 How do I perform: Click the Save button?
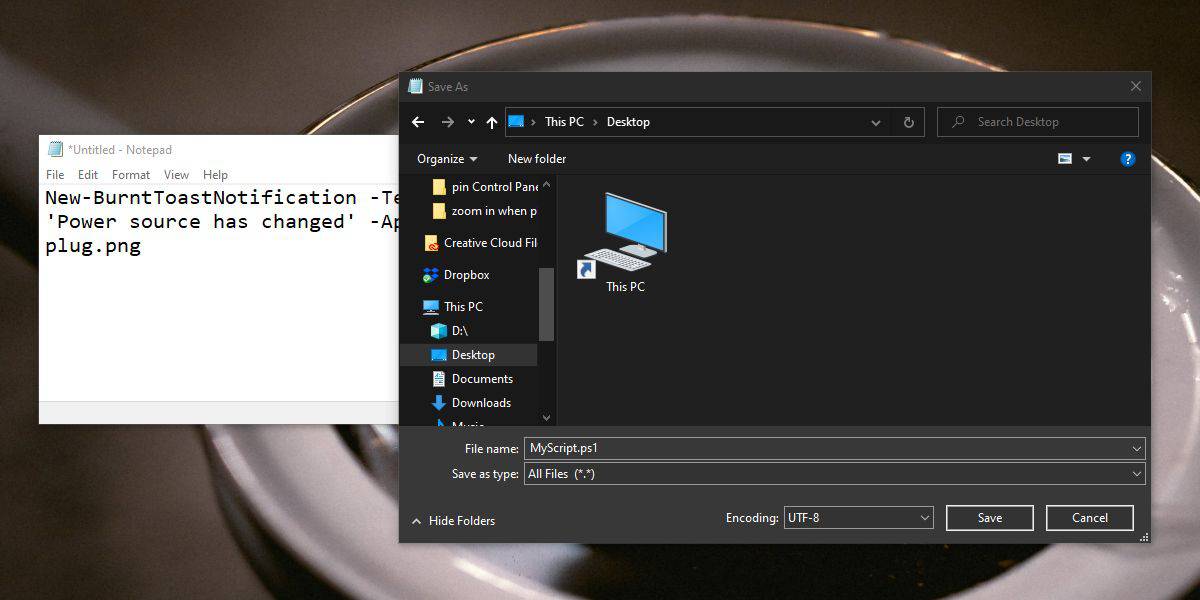[989, 518]
